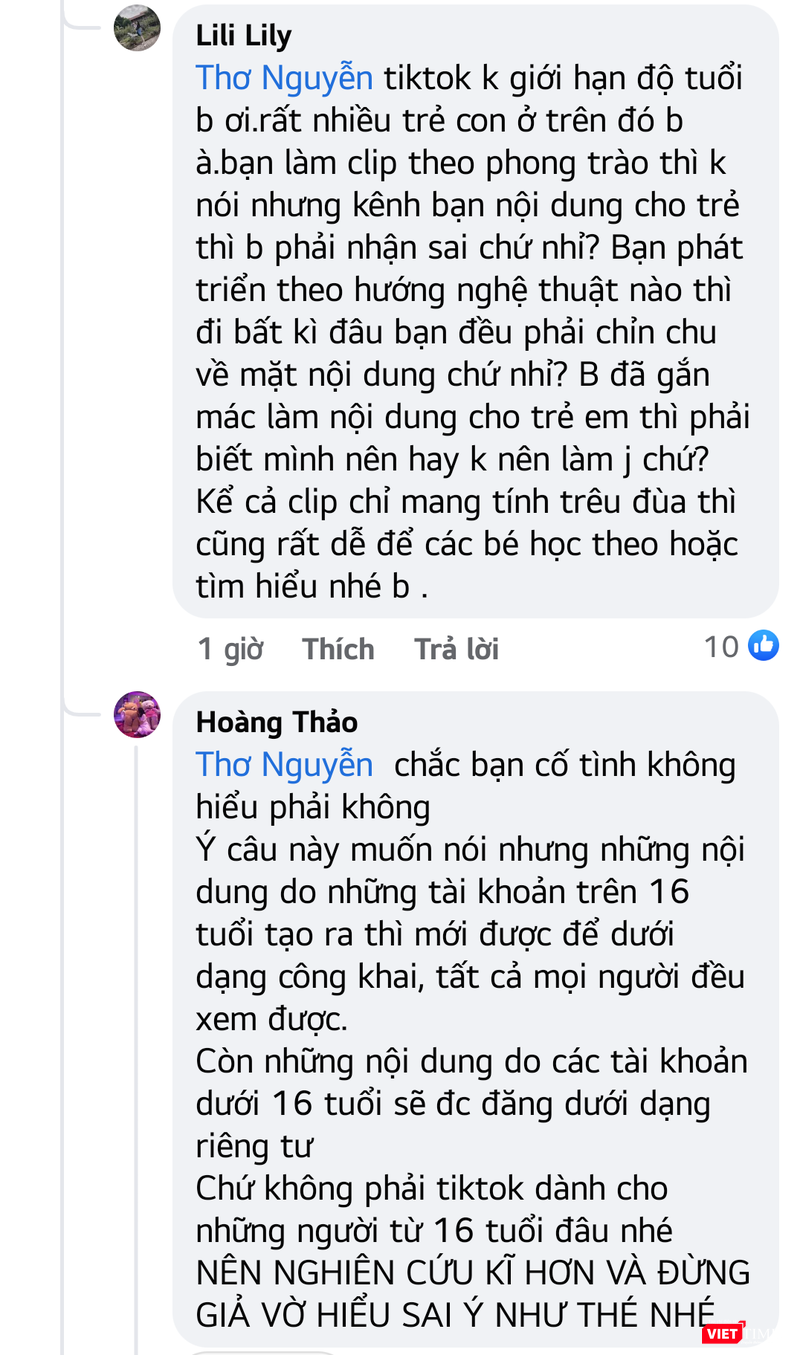Click Lili Lily's avatar to view profile
The height and width of the screenshot is (1355, 800).
click(137, 27)
